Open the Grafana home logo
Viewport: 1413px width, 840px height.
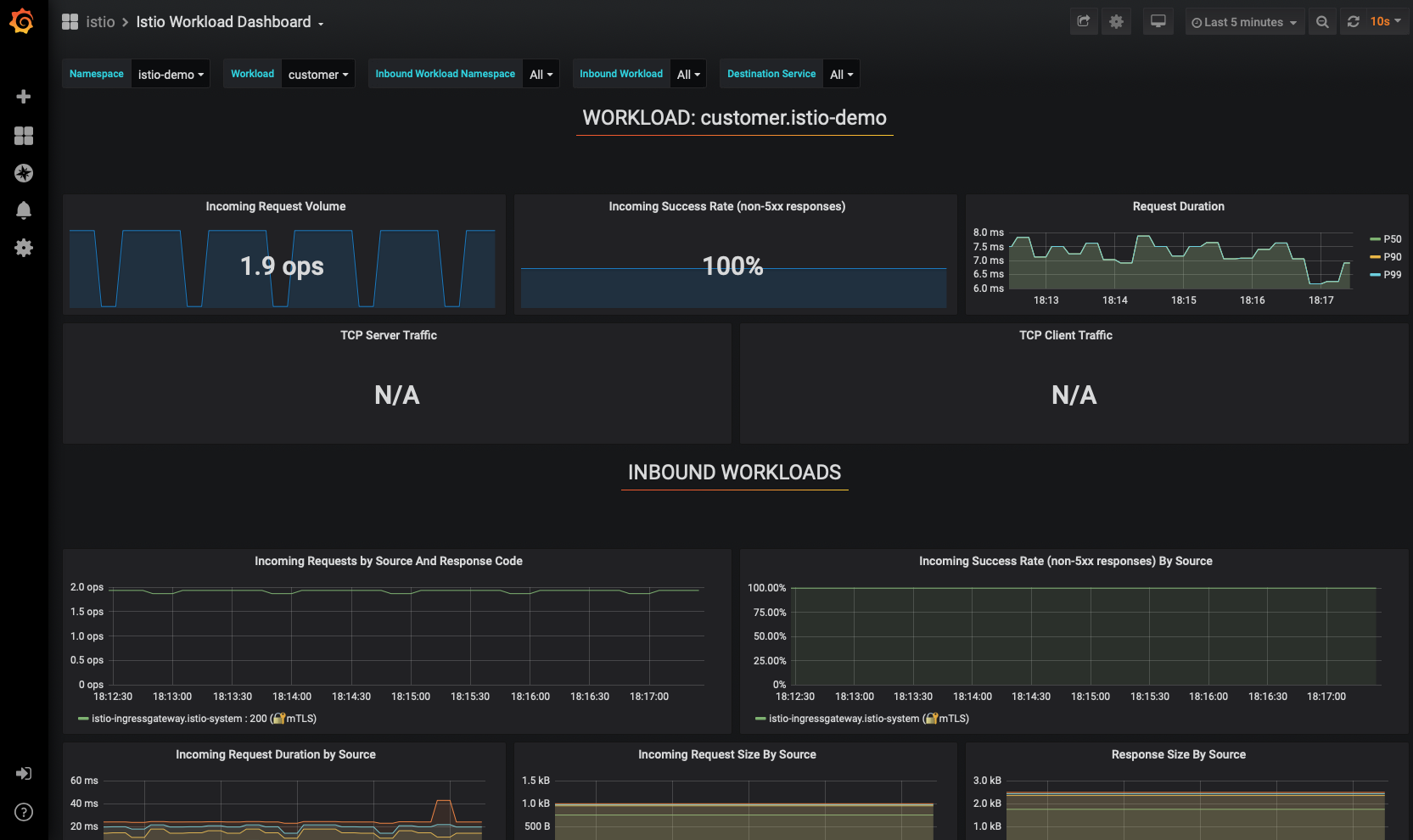pyautogui.click(x=22, y=21)
